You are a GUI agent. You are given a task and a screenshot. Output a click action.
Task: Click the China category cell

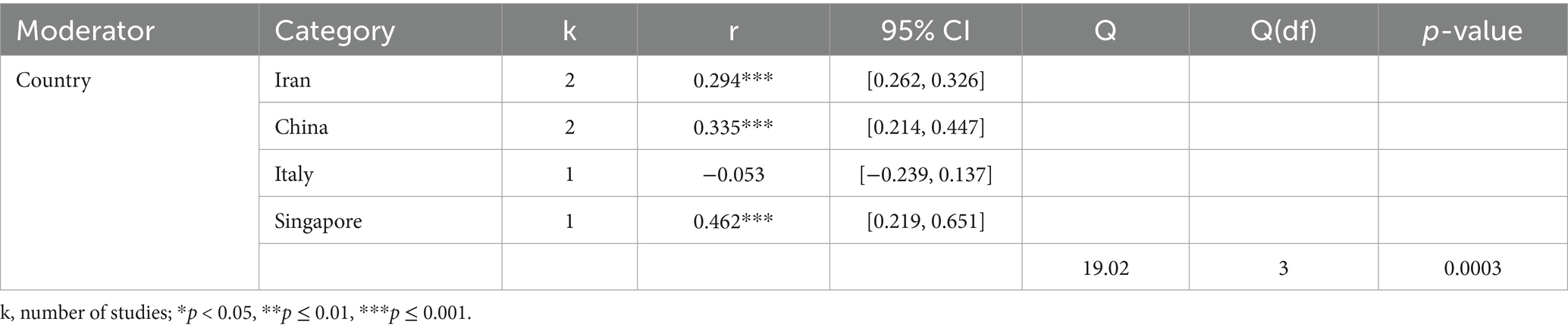pyautogui.click(x=301, y=126)
